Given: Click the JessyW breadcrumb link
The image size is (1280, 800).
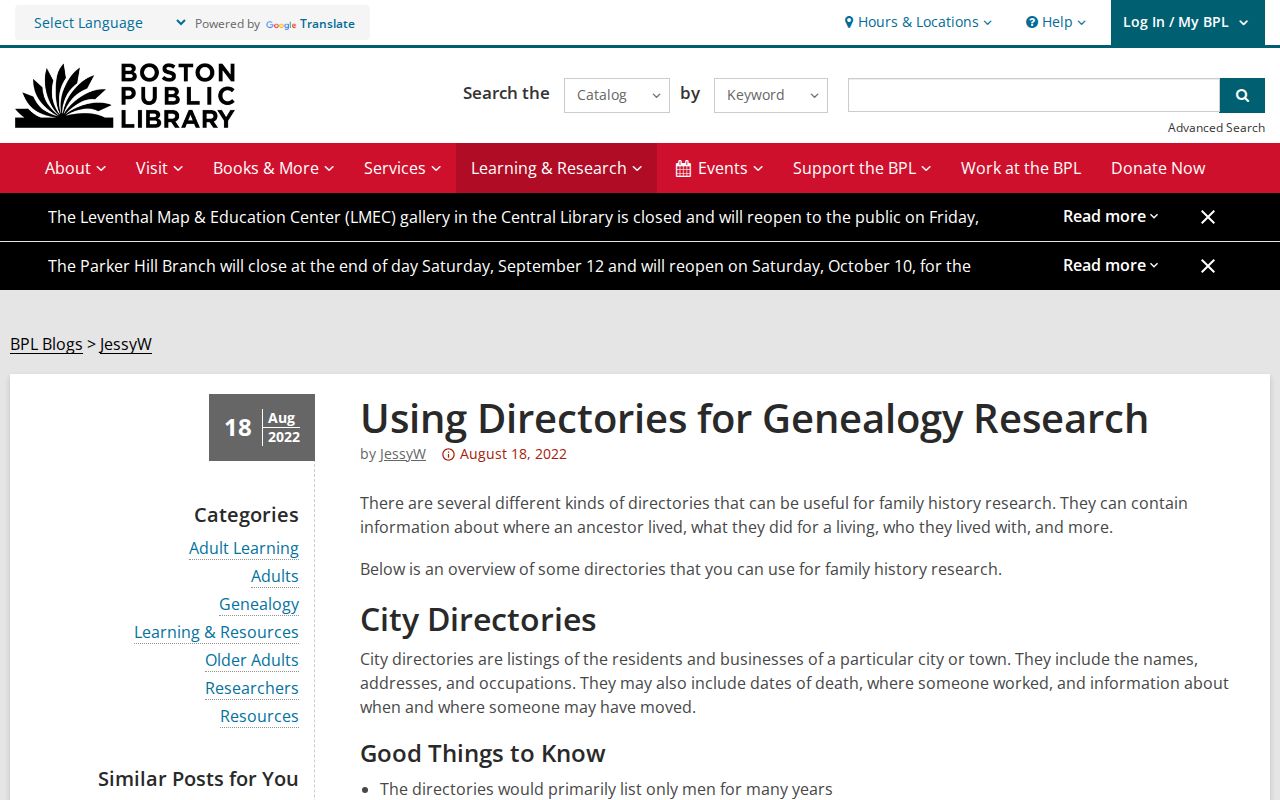Looking at the screenshot, I should (x=126, y=344).
